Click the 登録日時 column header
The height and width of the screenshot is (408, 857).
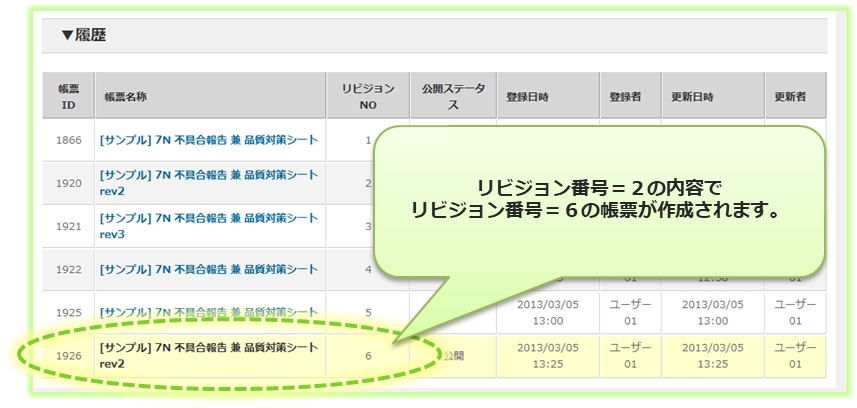tap(527, 97)
